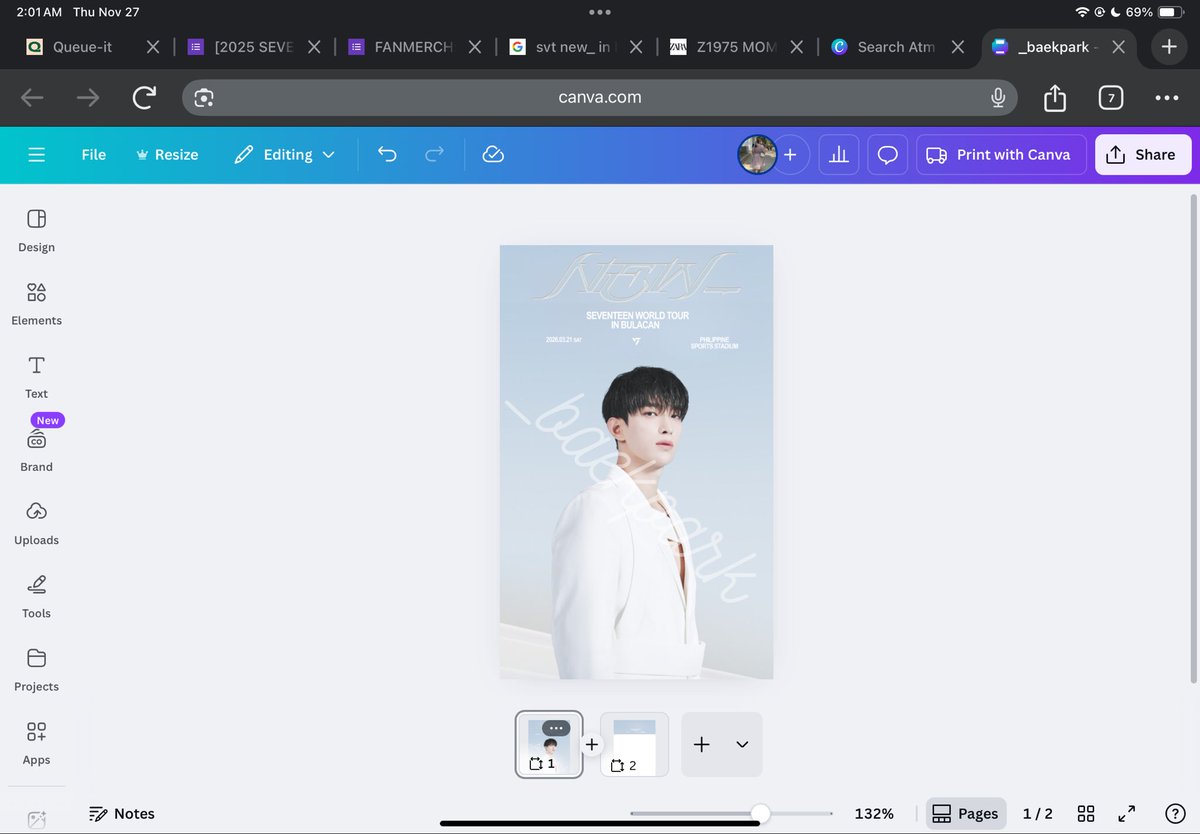Click the Share button
Image resolution: width=1200 pixels, height=834 pixels.
click(x=1143, y=155)
